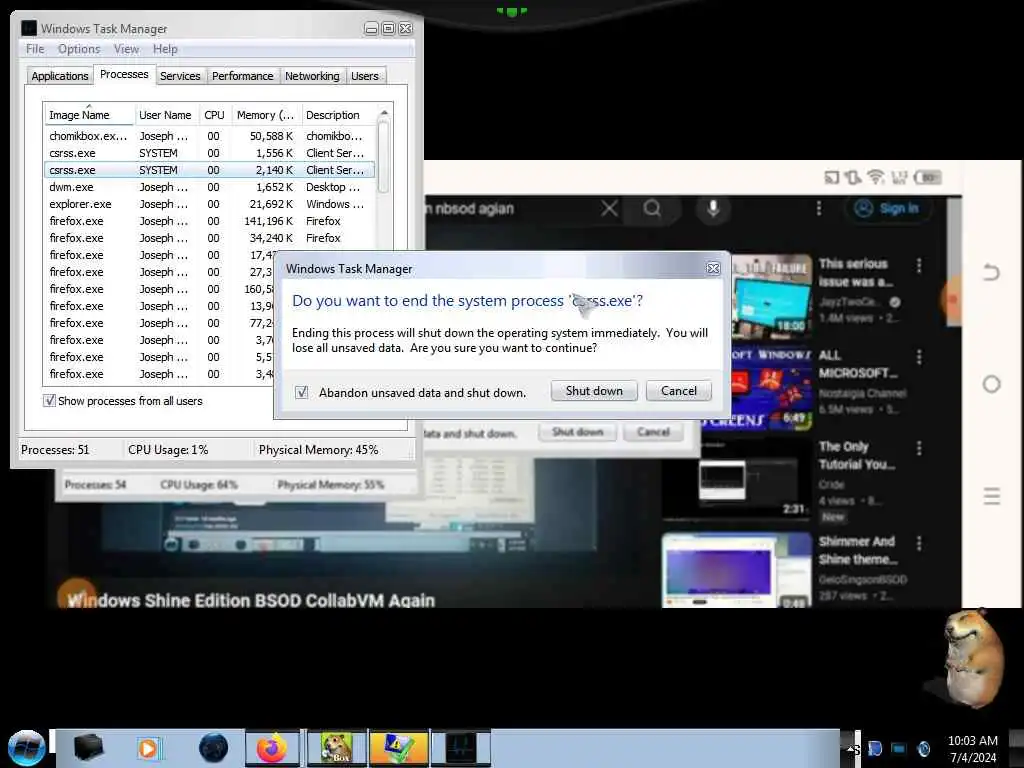Select firefox.exe using 141,196 K
Viewport: 1024px width, 768px height.
coord(209,221)
